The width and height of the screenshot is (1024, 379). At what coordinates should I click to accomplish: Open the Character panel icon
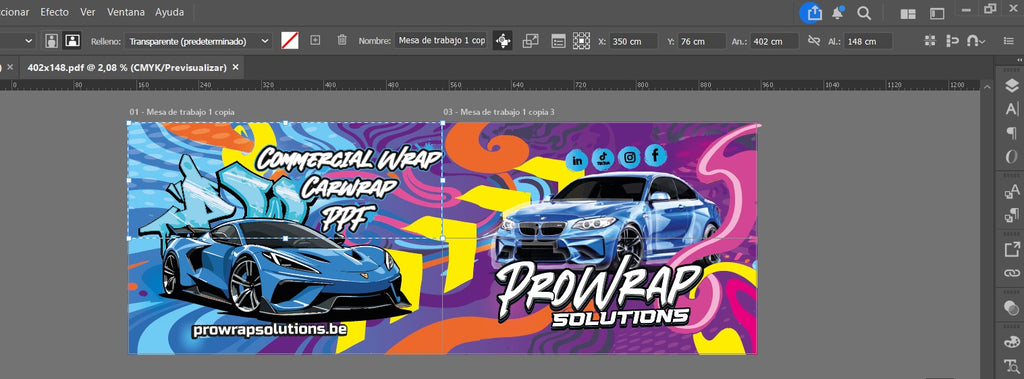tap(1012, 109)
